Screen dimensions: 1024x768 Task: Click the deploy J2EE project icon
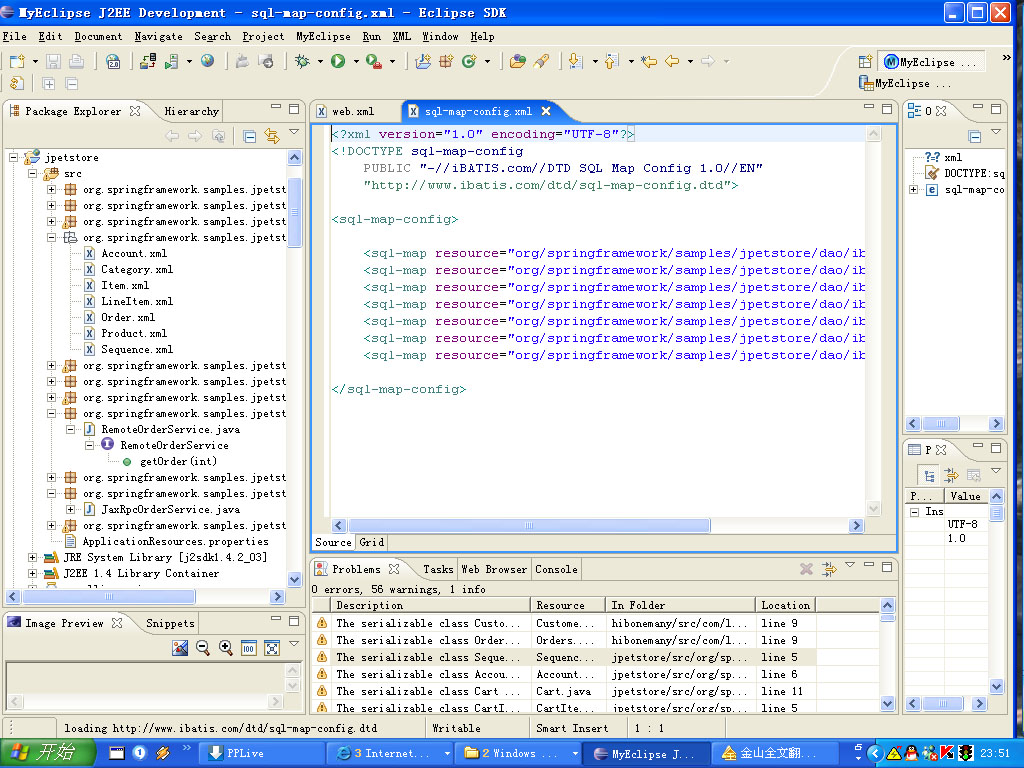[x=148, y=61]
